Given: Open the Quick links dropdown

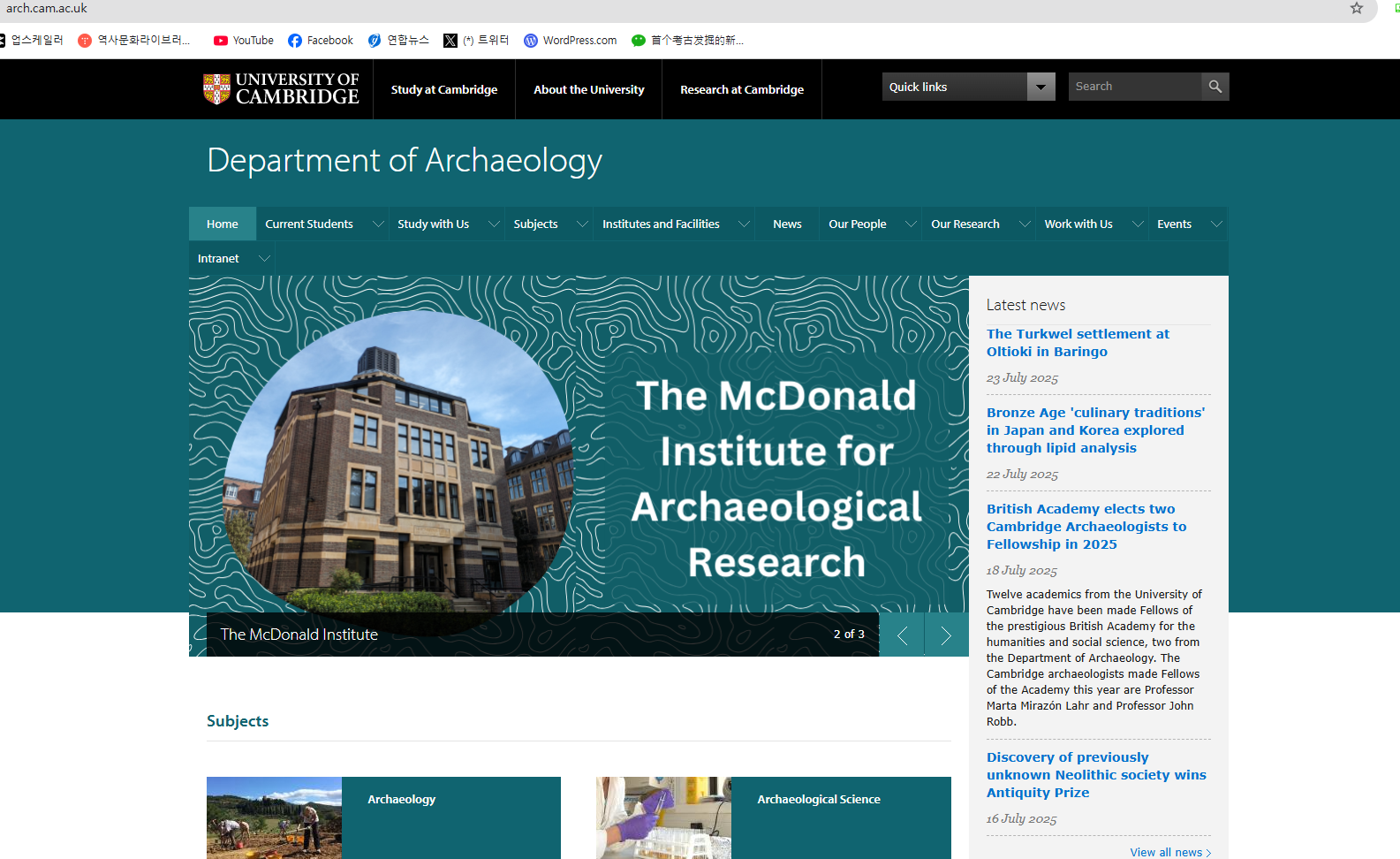Looking at the screenshot, I should tap(969, 87).
